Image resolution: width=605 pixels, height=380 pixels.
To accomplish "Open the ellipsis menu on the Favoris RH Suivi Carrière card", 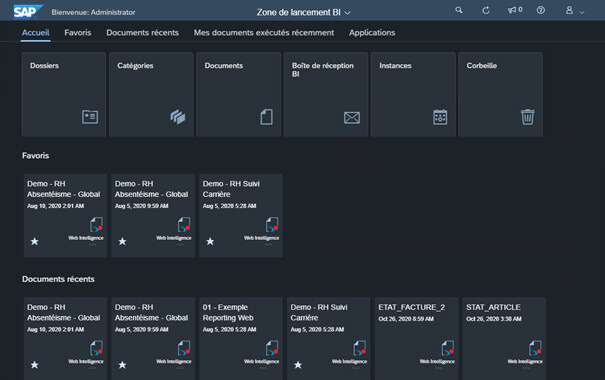I will 268,245.
